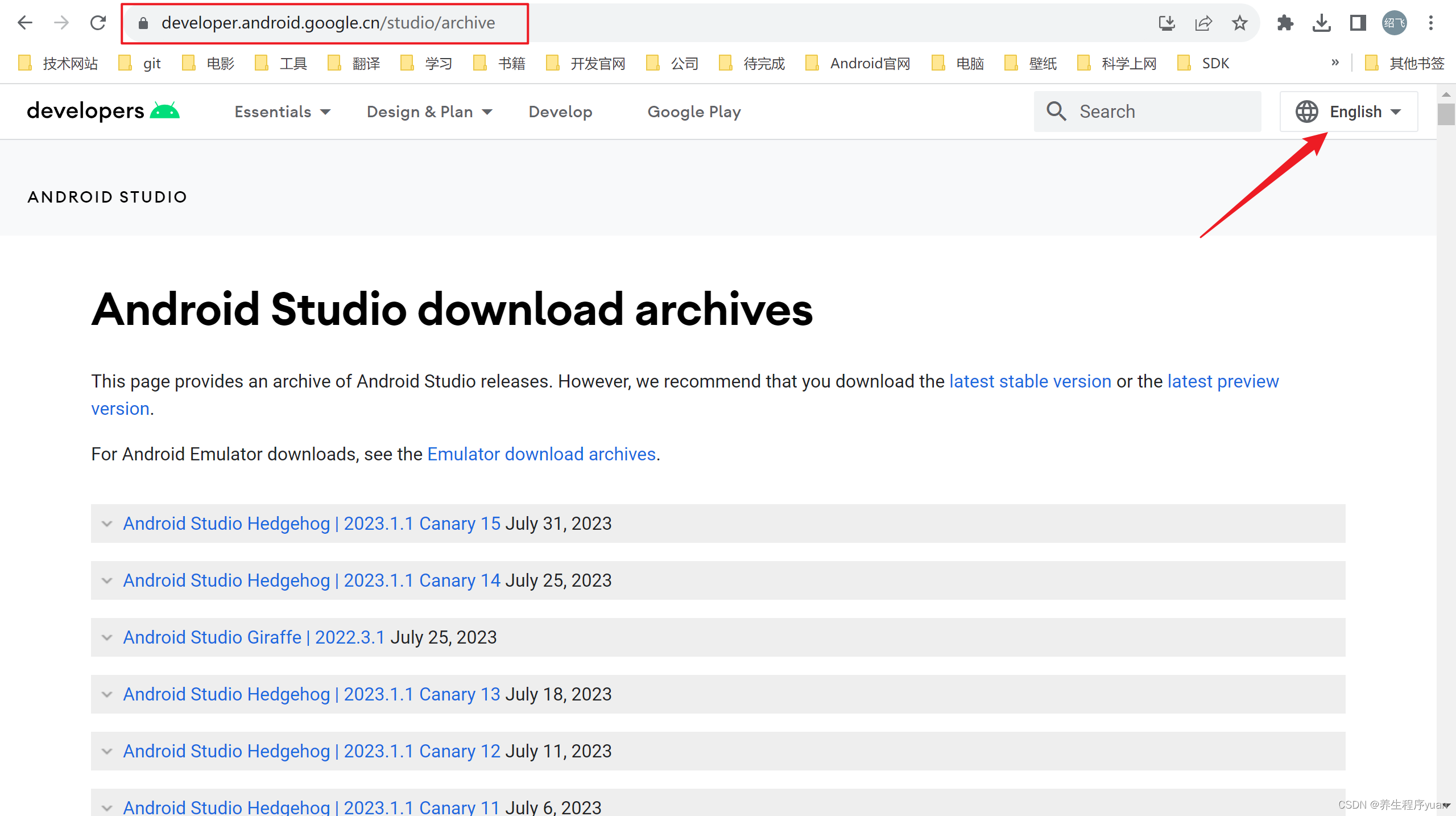
Task: Open the 待完成 bookmark folder
Action: click(x=752, y=63)
